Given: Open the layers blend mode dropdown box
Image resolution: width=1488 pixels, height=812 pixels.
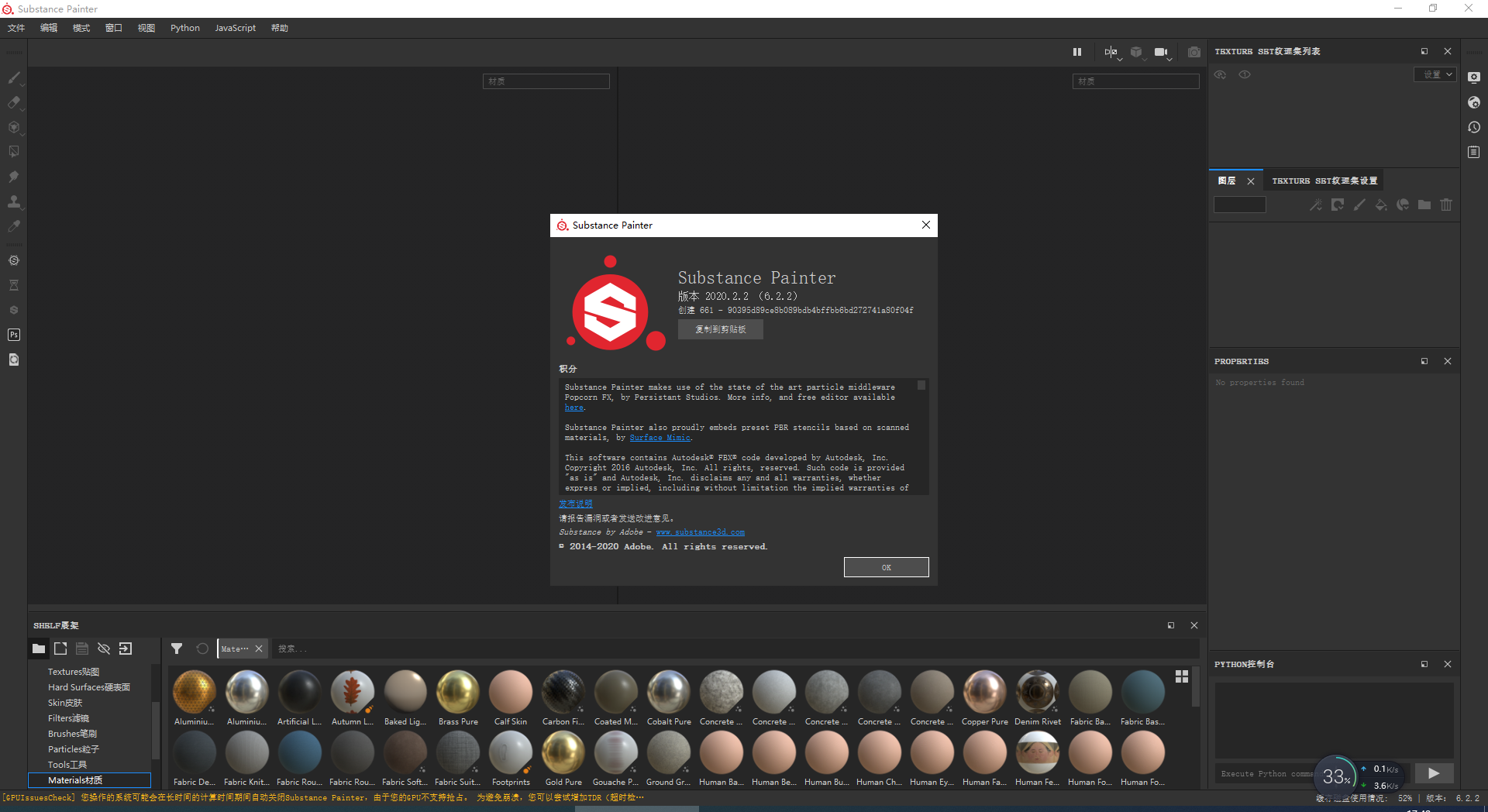Looking at the screenshot, I should tap(1240, 205).
